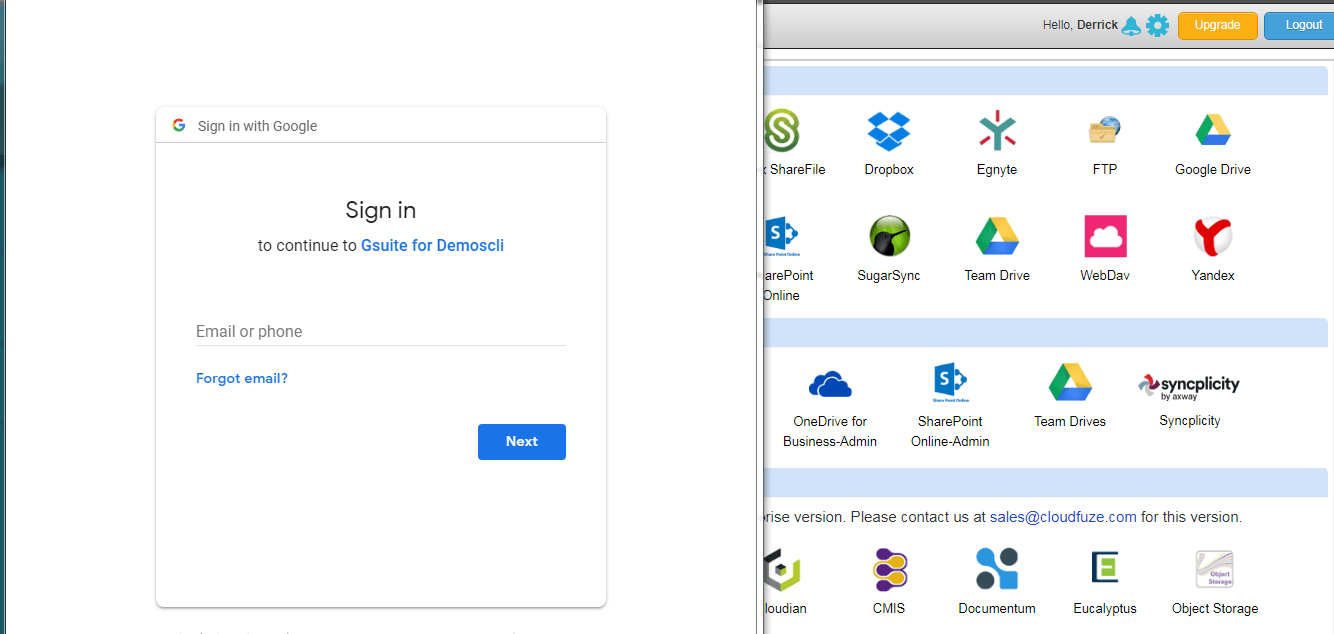Choose the Object Storage icon
Viewport: 1334px width, 634px height.
point(1215,569)
